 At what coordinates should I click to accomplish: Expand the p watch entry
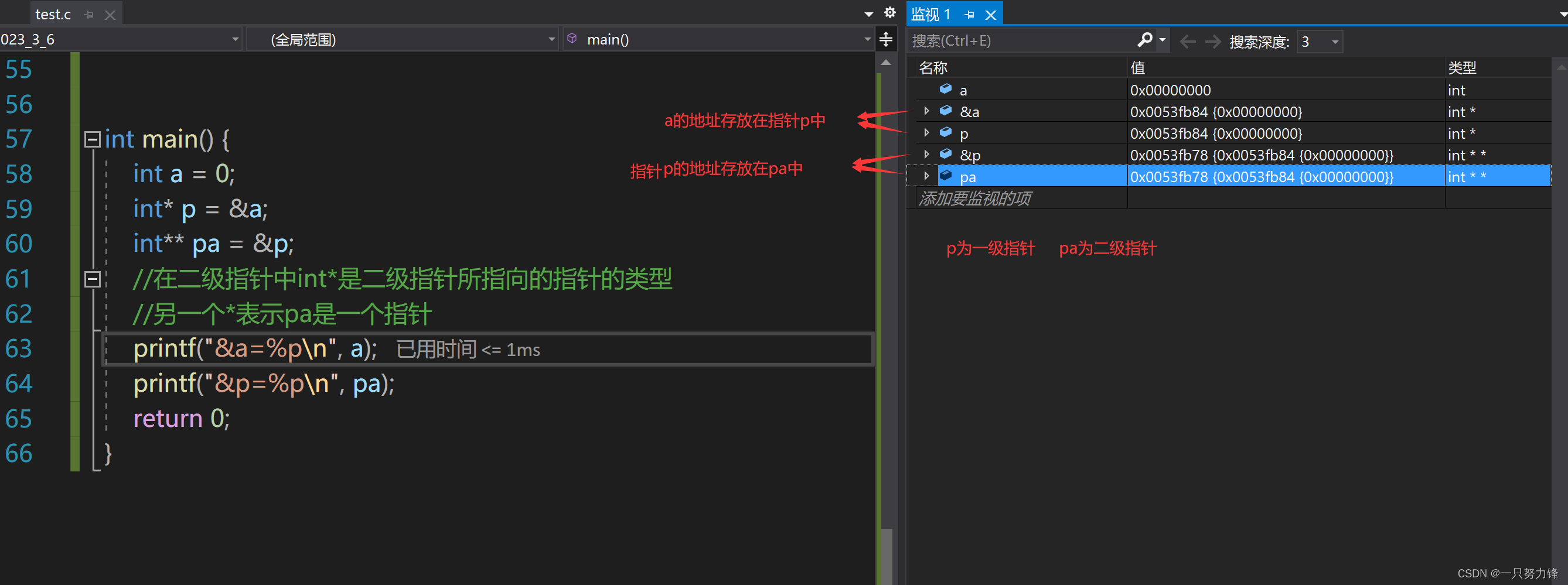click(926, 132)
